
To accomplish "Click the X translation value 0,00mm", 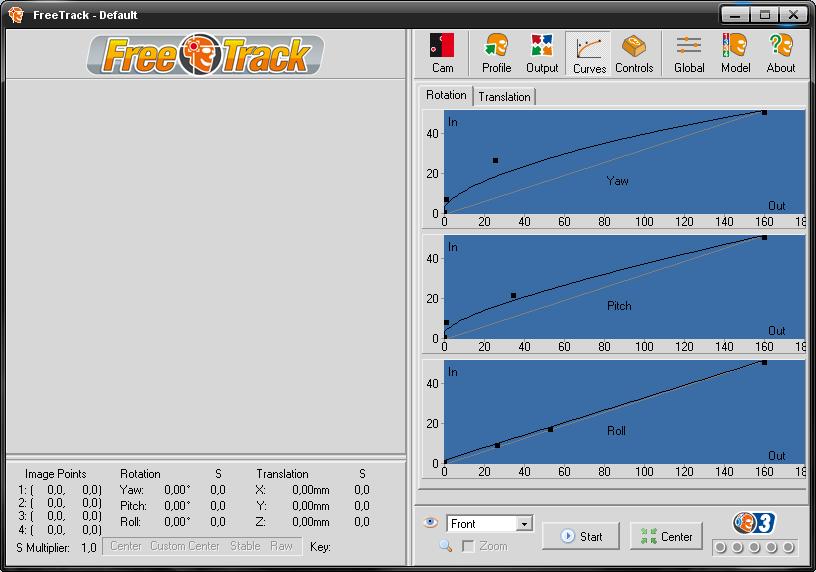I will [x=311, y=490].
